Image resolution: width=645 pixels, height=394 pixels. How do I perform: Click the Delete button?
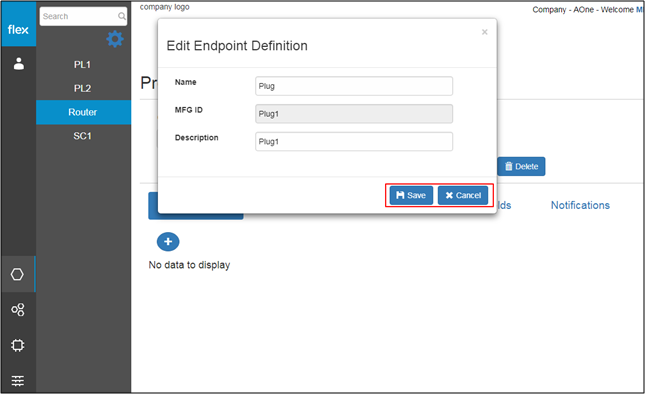(x=521, y=167)
